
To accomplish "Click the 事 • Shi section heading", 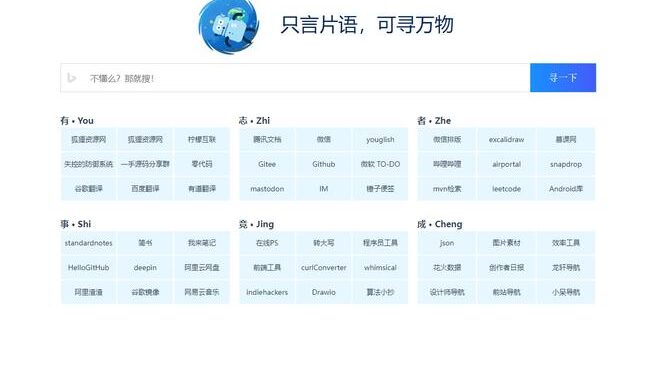I will coord(76,224).
